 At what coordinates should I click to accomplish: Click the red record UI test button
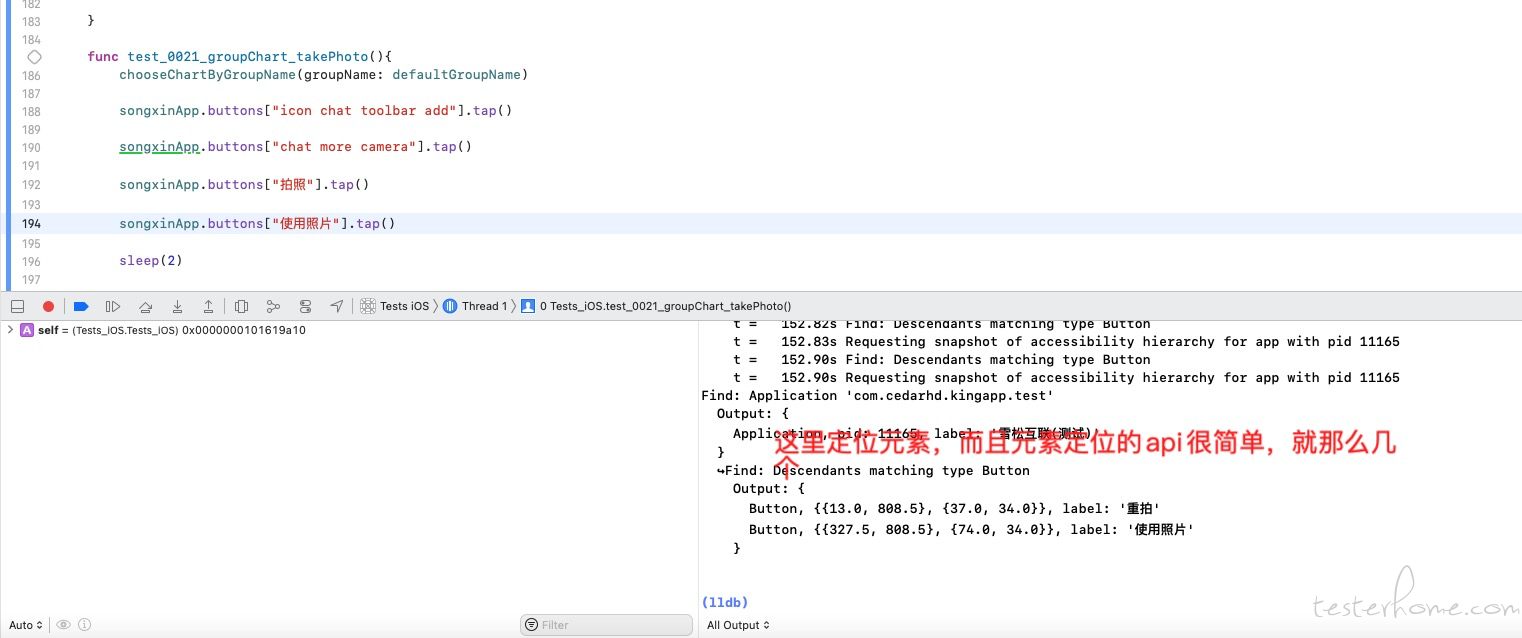coord(48,306)
